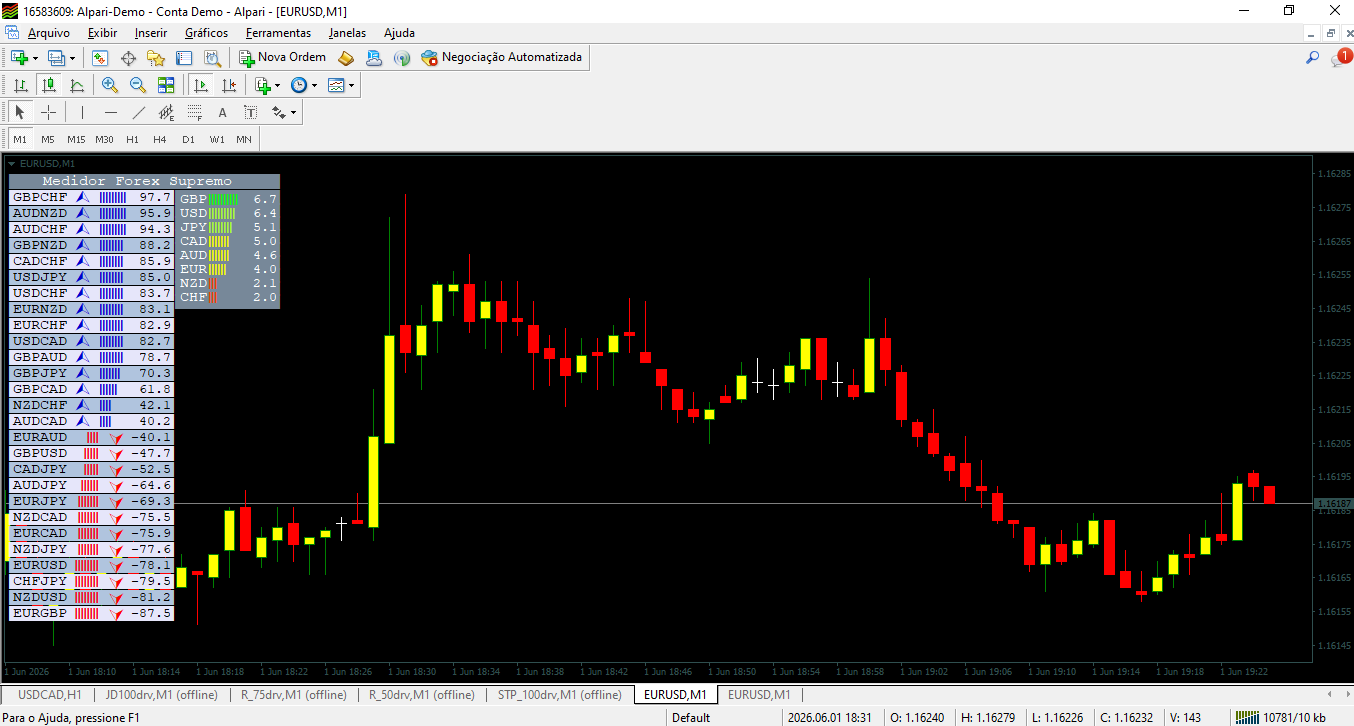The image size is (1354, 726).
Task: Select the Horizontal Line drawing tool
Action: [111, 113]
